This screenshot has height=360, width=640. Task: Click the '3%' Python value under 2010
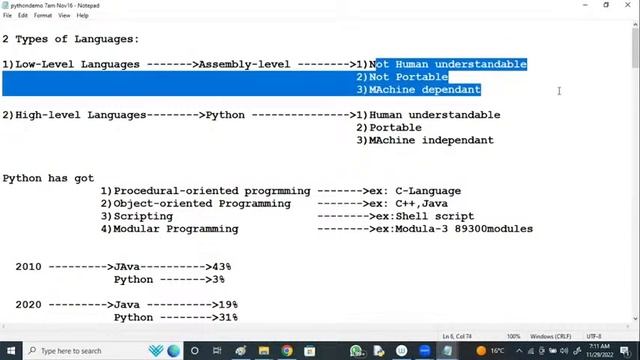pyautogui.click(x=218, y=280)
